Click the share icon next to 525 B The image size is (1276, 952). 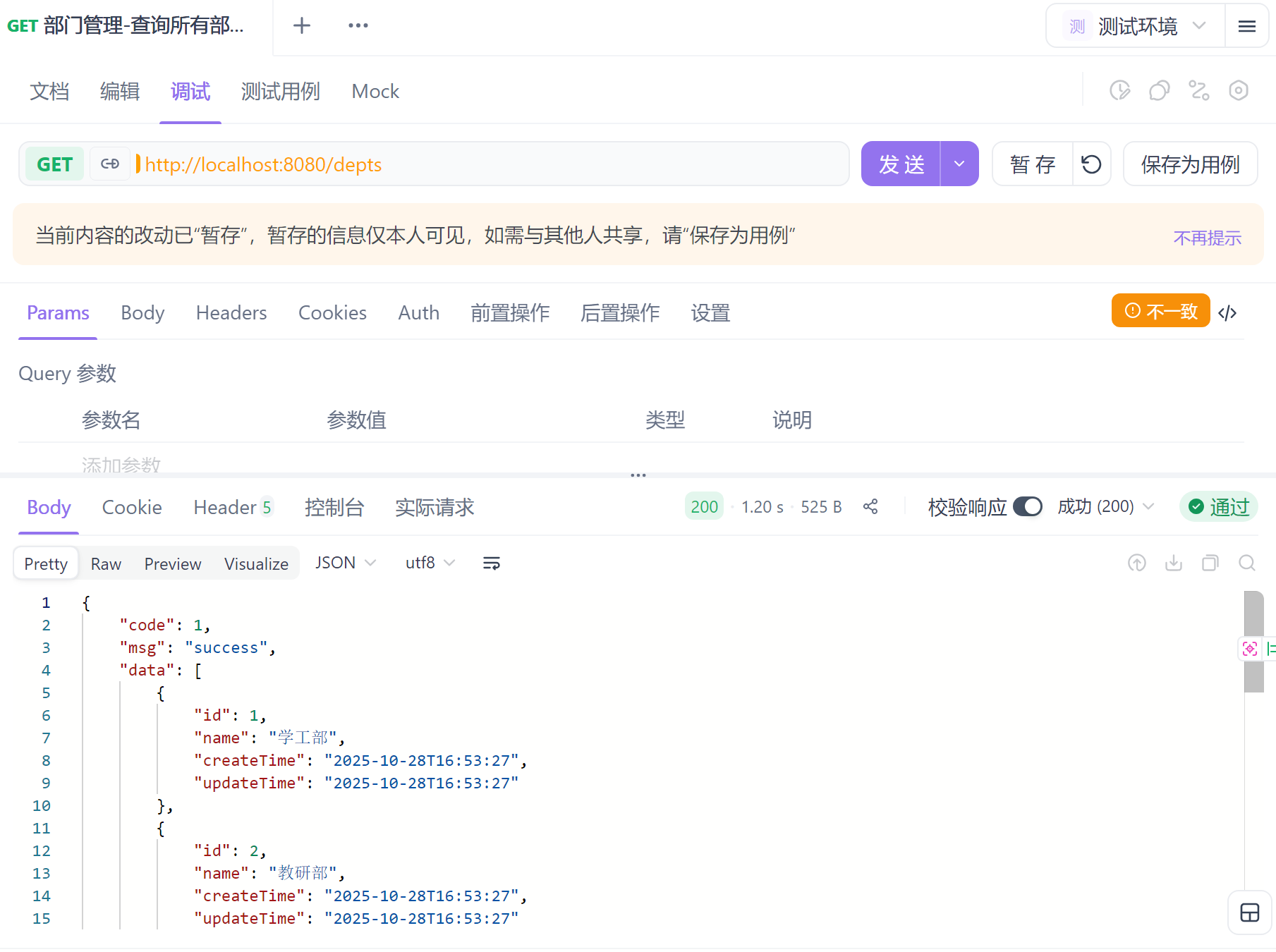(870, 506)
